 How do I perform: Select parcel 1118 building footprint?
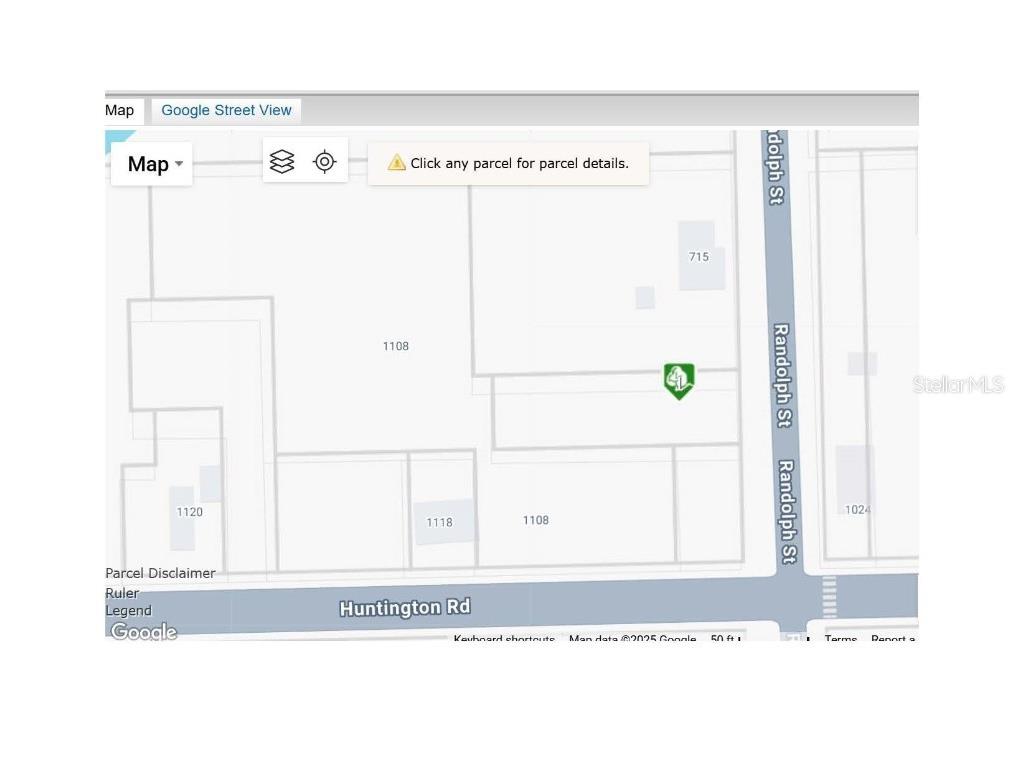coord(440,522)
